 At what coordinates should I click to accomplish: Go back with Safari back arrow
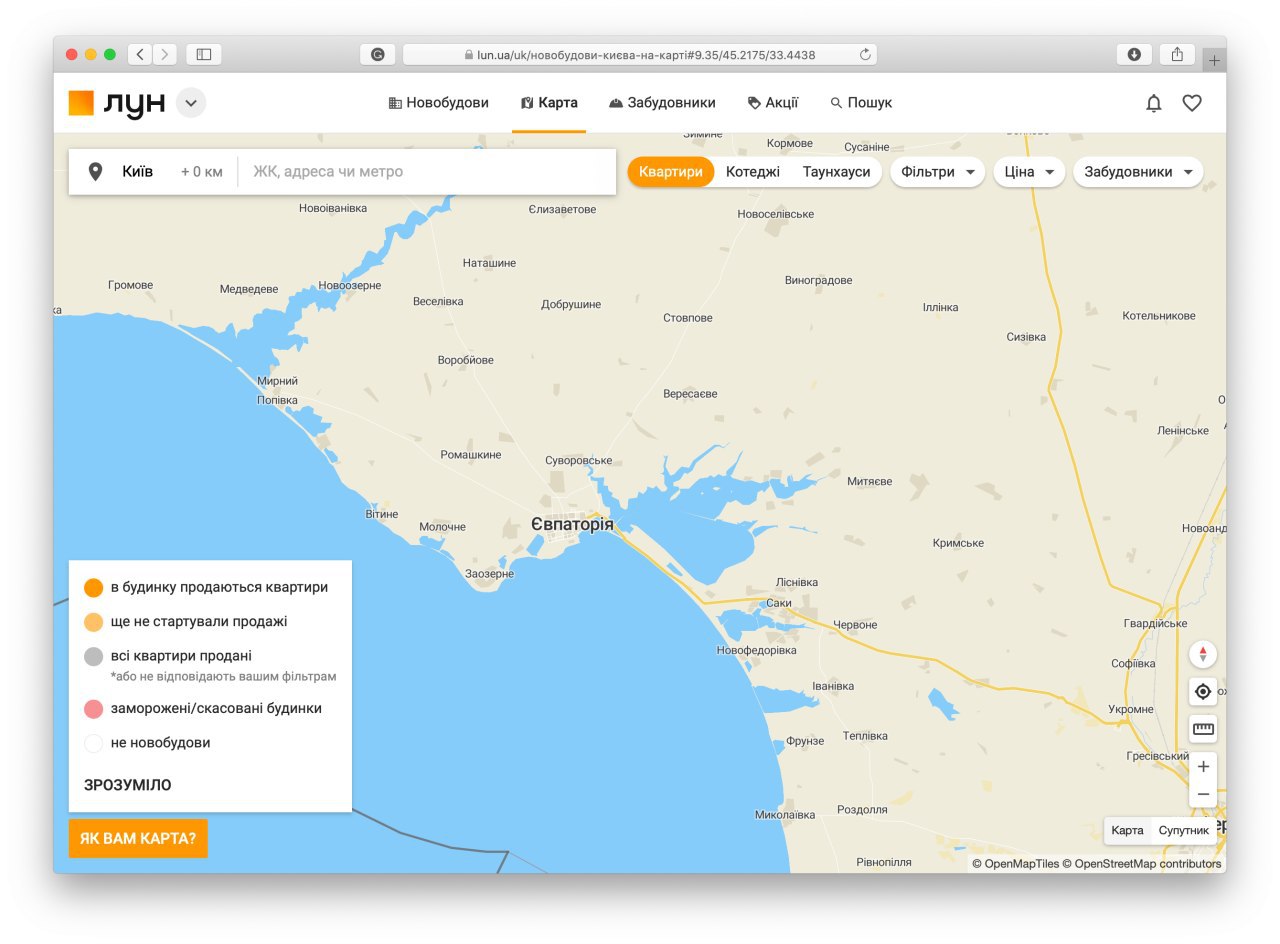tap(140, 54)
